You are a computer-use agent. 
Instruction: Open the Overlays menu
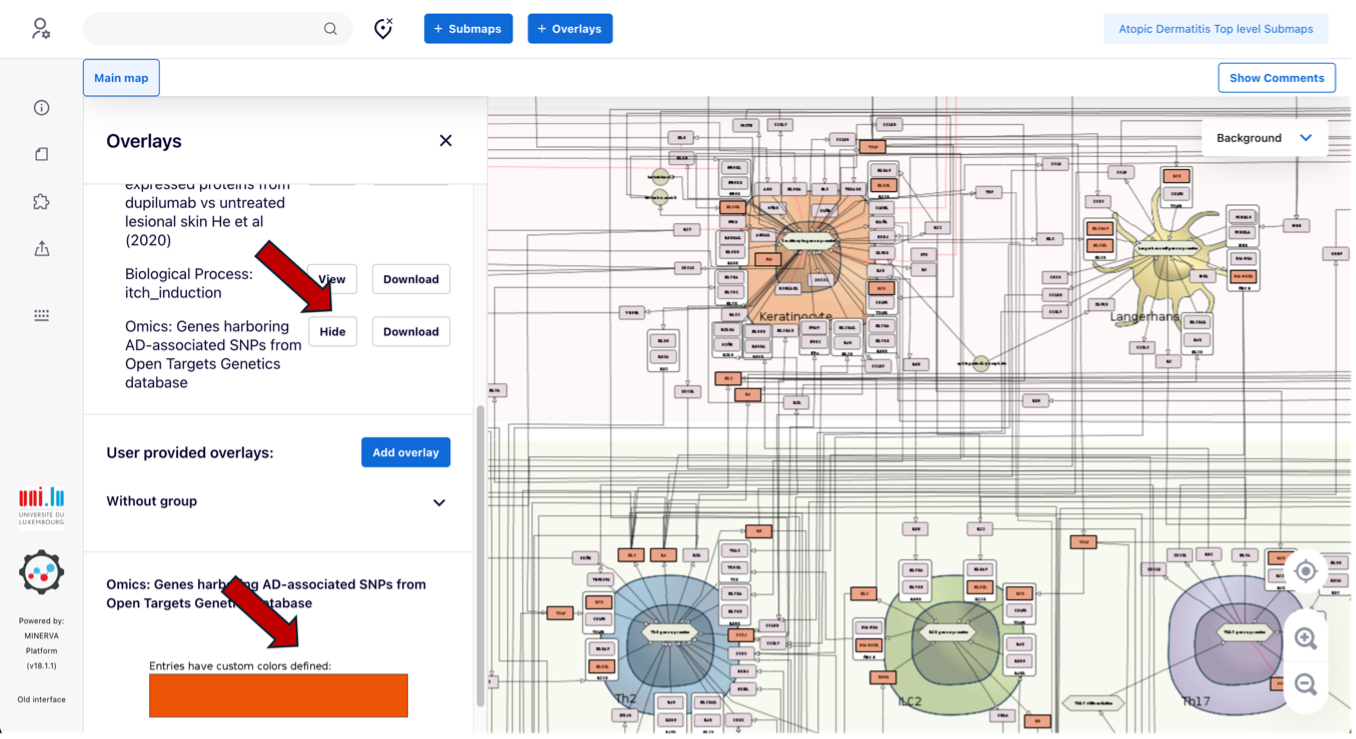click(x=570, y=29)
